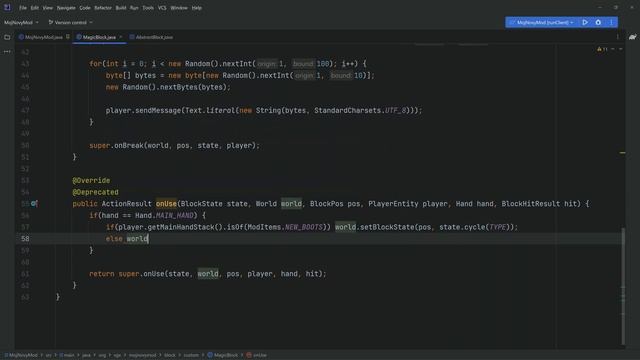Viewport: 640px width, 360px height.
Task: Click main in the breadcrumb path
Action: click(67, 355)
